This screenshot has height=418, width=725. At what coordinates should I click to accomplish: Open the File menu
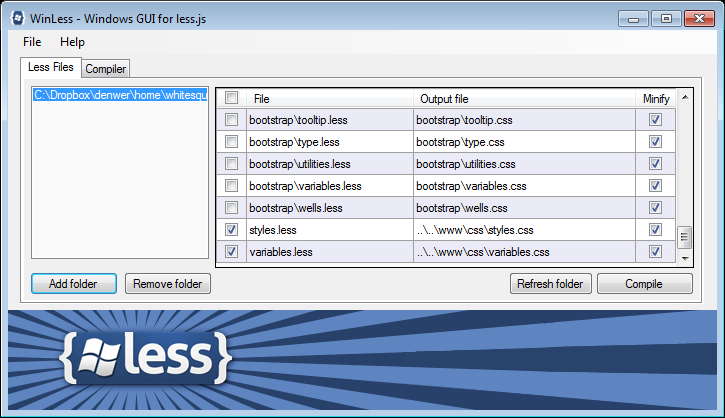click(x=32, y=42)
